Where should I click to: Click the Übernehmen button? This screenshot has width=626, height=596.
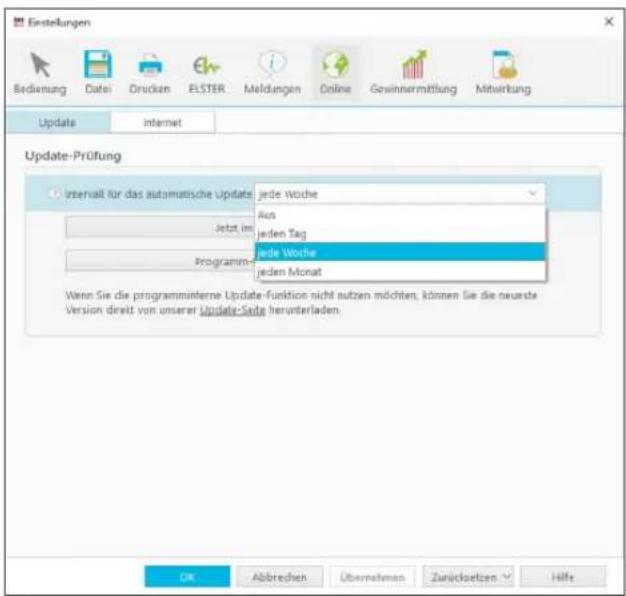click(372, 576)
